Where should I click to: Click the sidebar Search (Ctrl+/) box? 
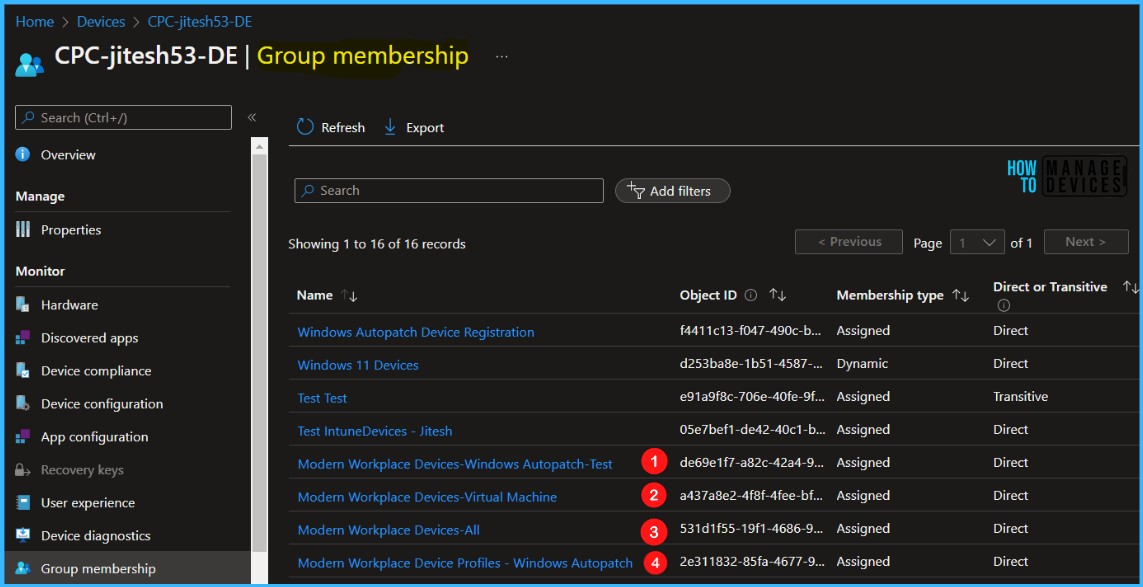tap(123, 117)
